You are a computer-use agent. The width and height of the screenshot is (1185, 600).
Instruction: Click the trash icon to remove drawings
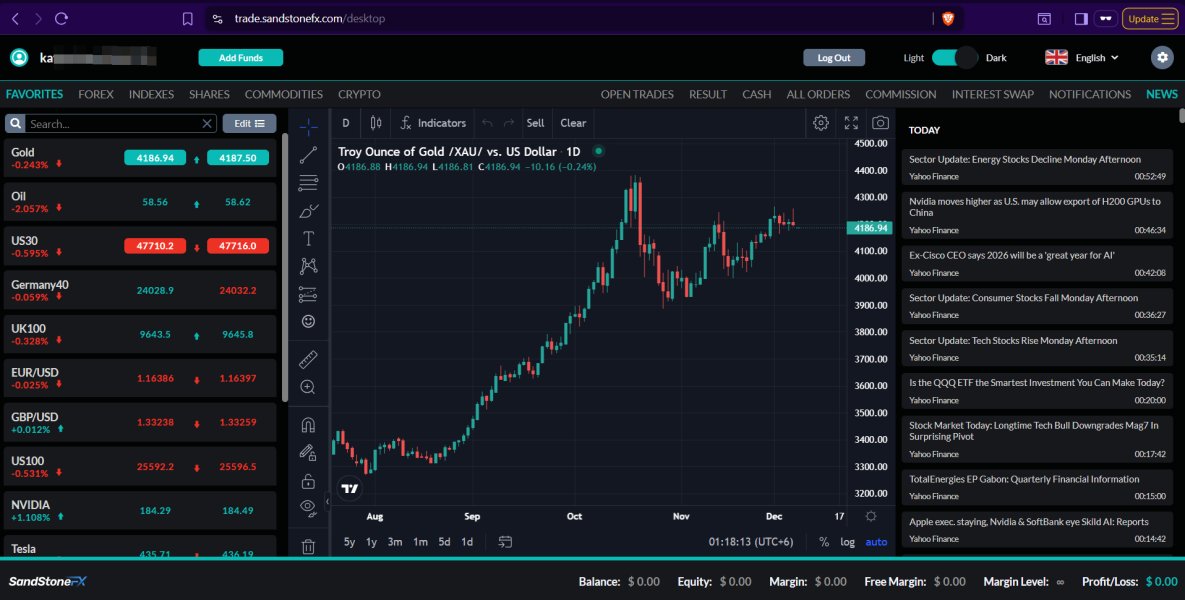pyautogui.click(x=308, y=546)
